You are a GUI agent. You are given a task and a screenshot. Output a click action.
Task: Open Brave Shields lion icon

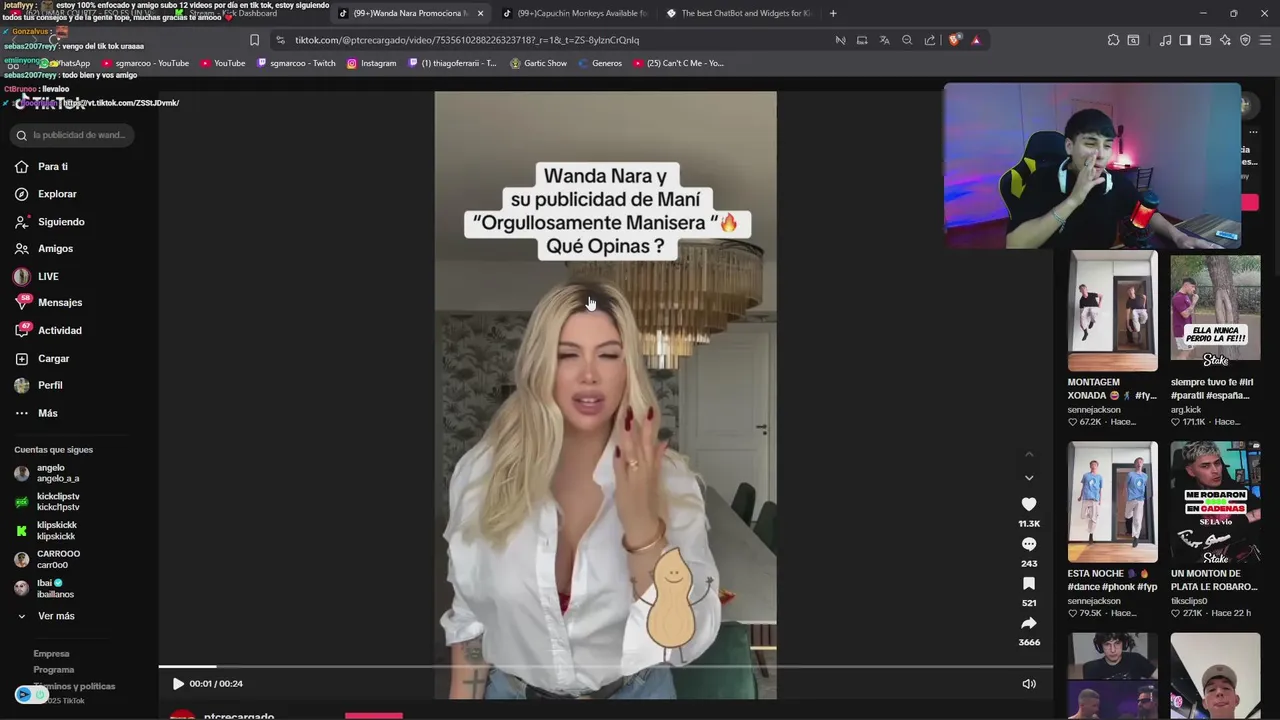955,40
